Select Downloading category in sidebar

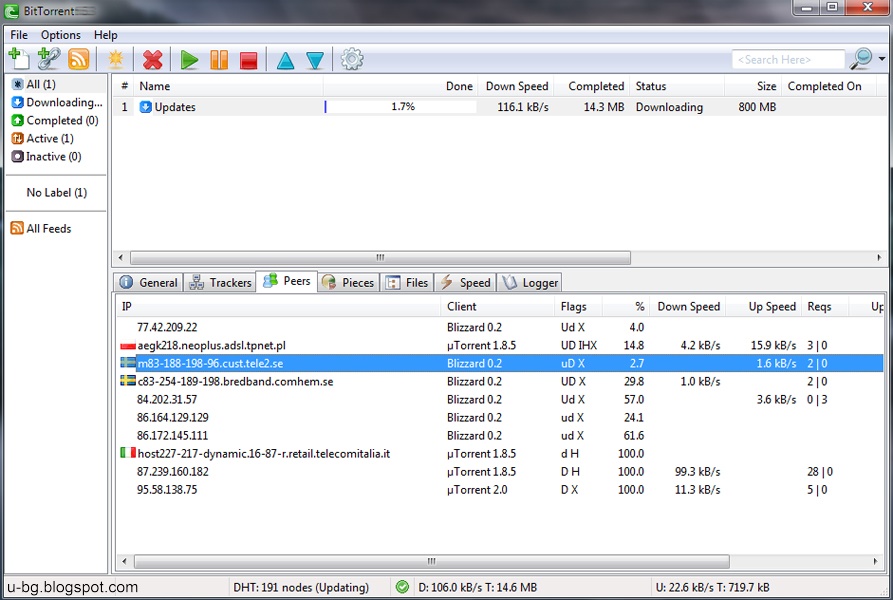point(58,102)
